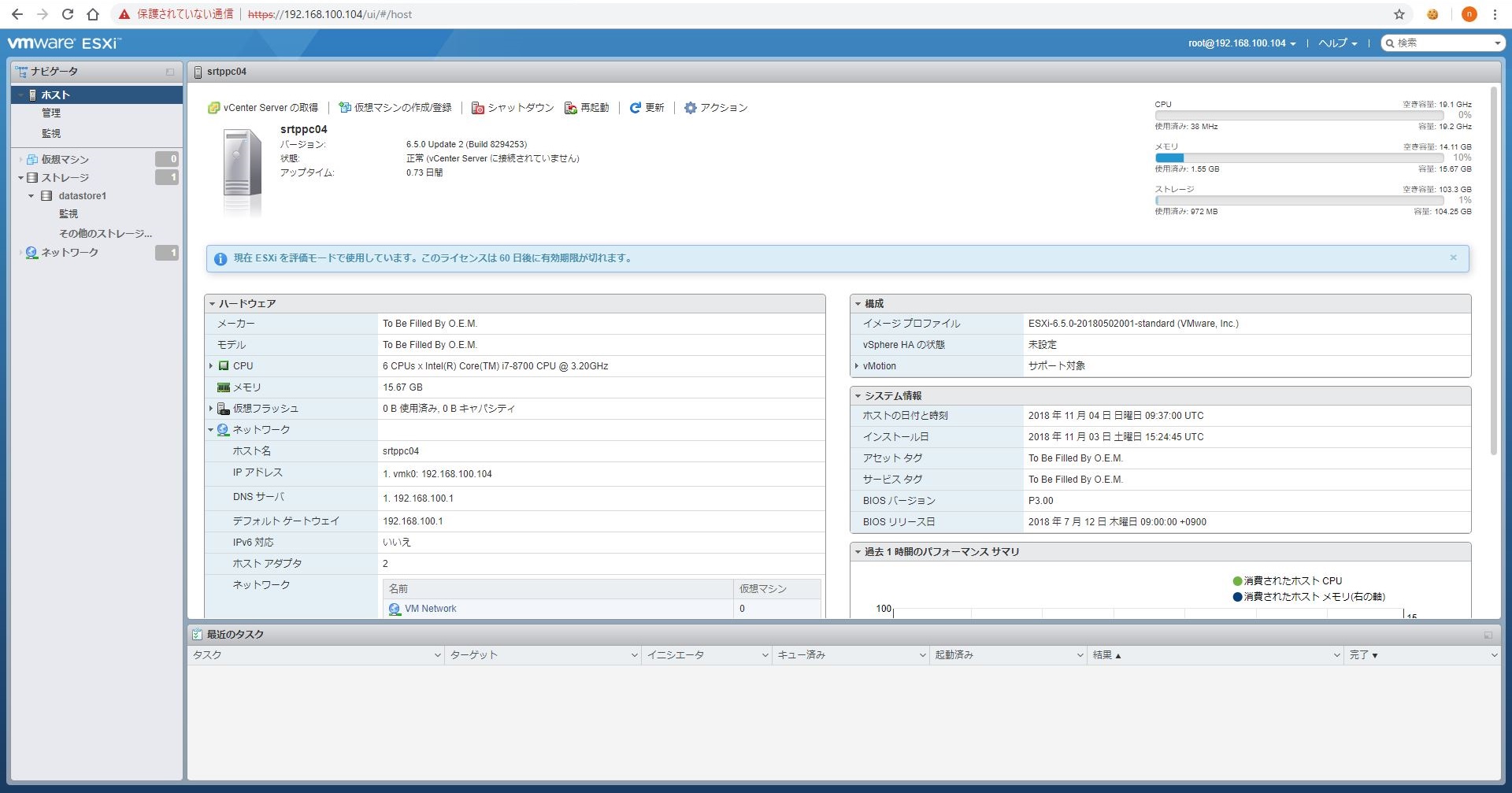This screenshot has height=793, width=1512.
Task: Collapse the 構成 panel
Action: tap(858, 304)
